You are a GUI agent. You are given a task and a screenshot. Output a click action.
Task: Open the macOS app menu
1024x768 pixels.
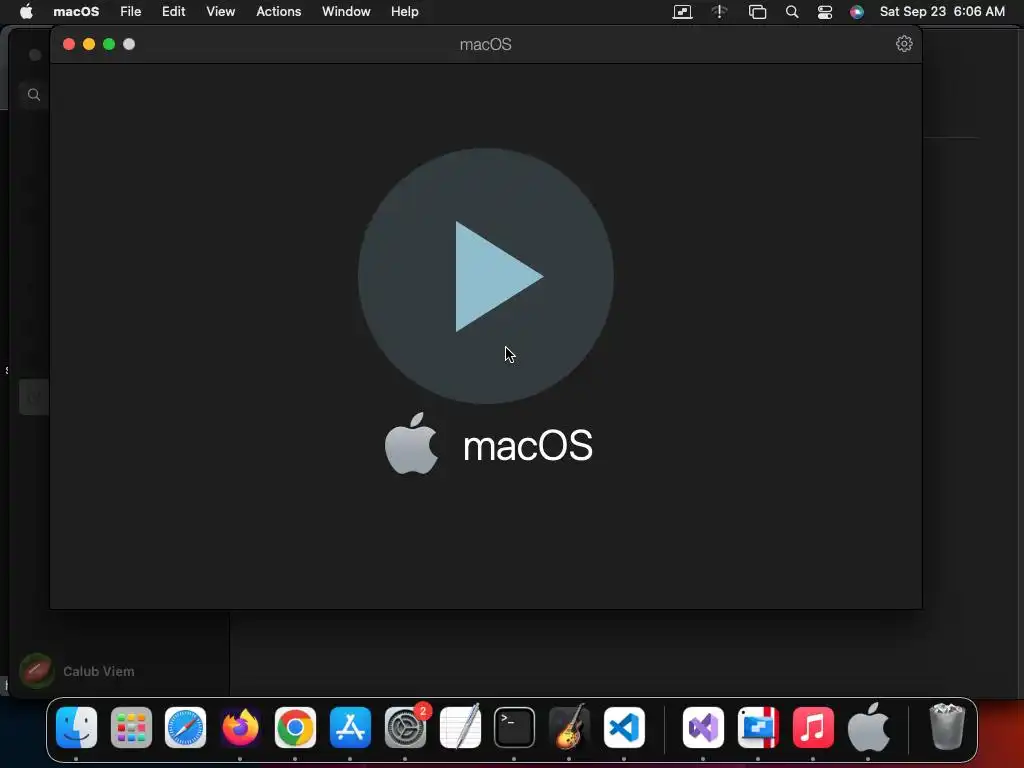(x=76, y=12)
